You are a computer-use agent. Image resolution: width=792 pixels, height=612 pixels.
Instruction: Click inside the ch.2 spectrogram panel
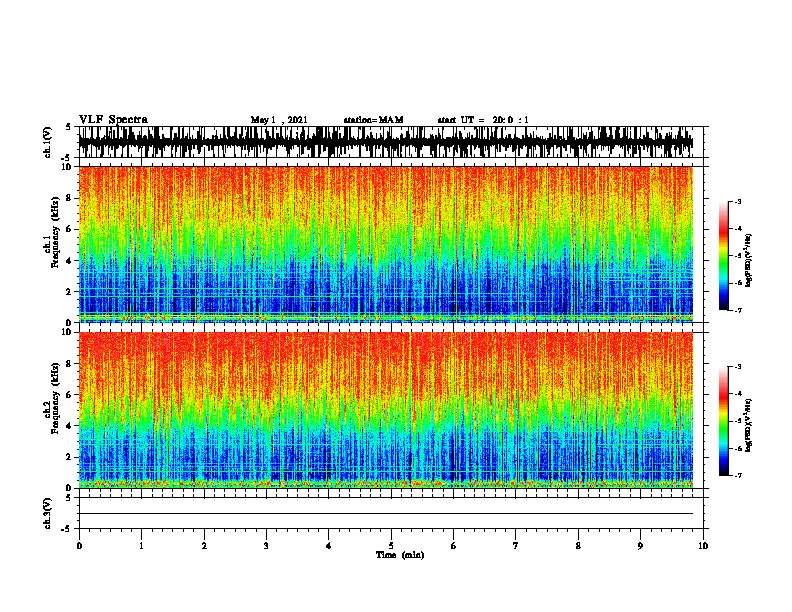click(385, 410)
